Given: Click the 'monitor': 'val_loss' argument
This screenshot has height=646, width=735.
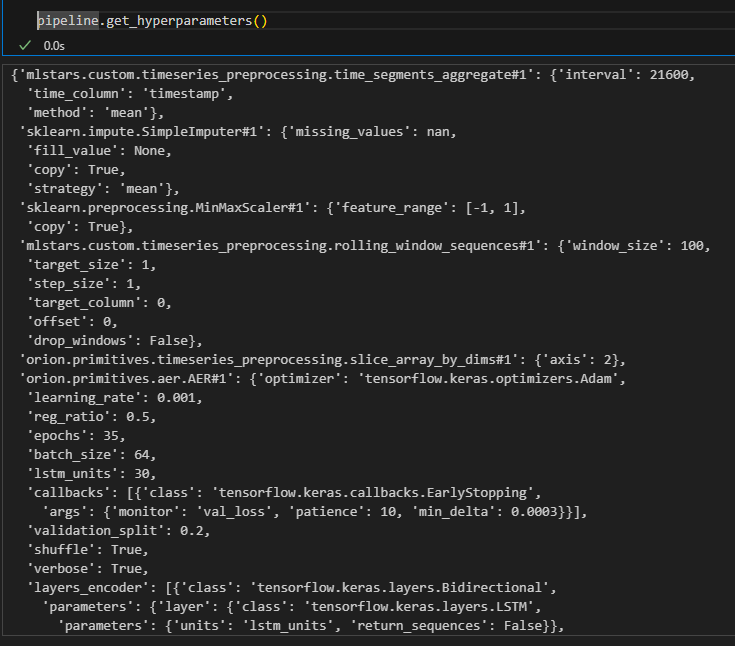Looking at the screenshot, I should click(x=191, y=512).
